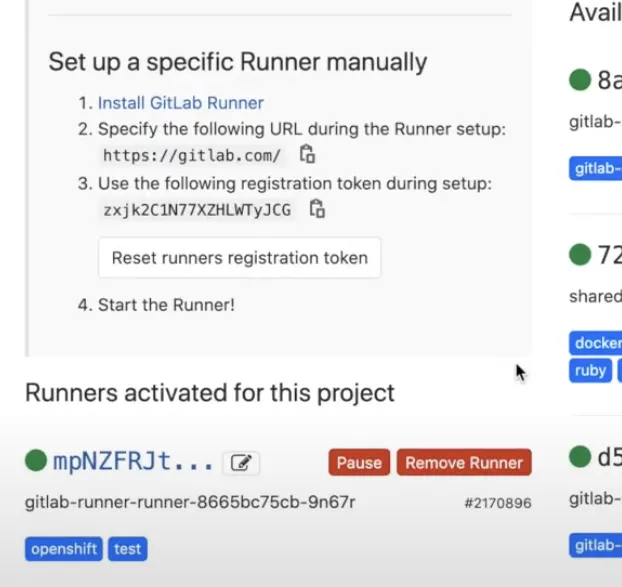Click the gitlab- tag under runner 8a

597,169
